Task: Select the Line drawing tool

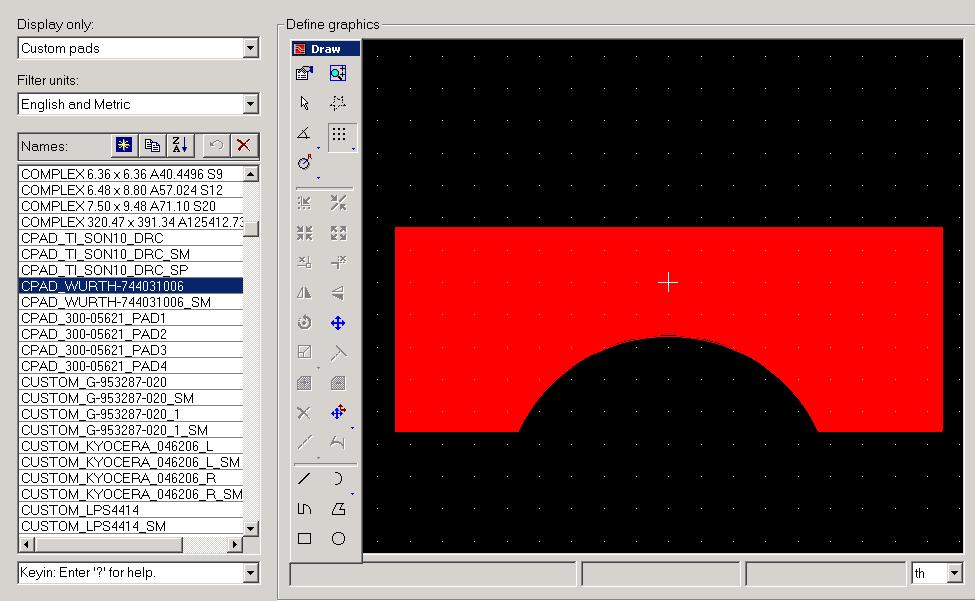Action: coord(304,479)
